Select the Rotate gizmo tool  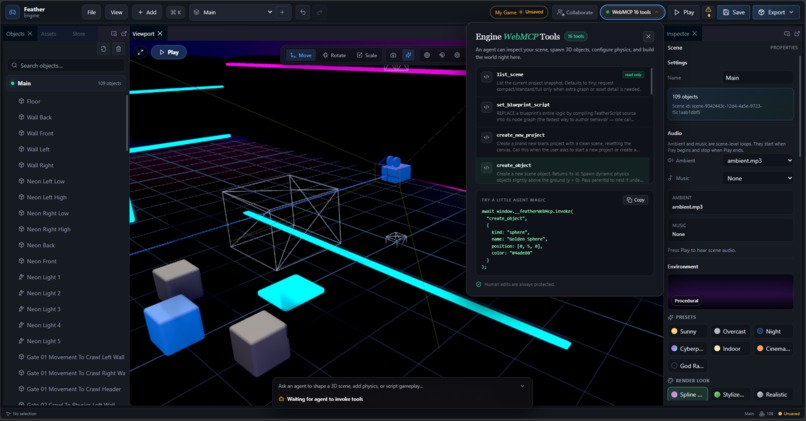tap(334, 55)
